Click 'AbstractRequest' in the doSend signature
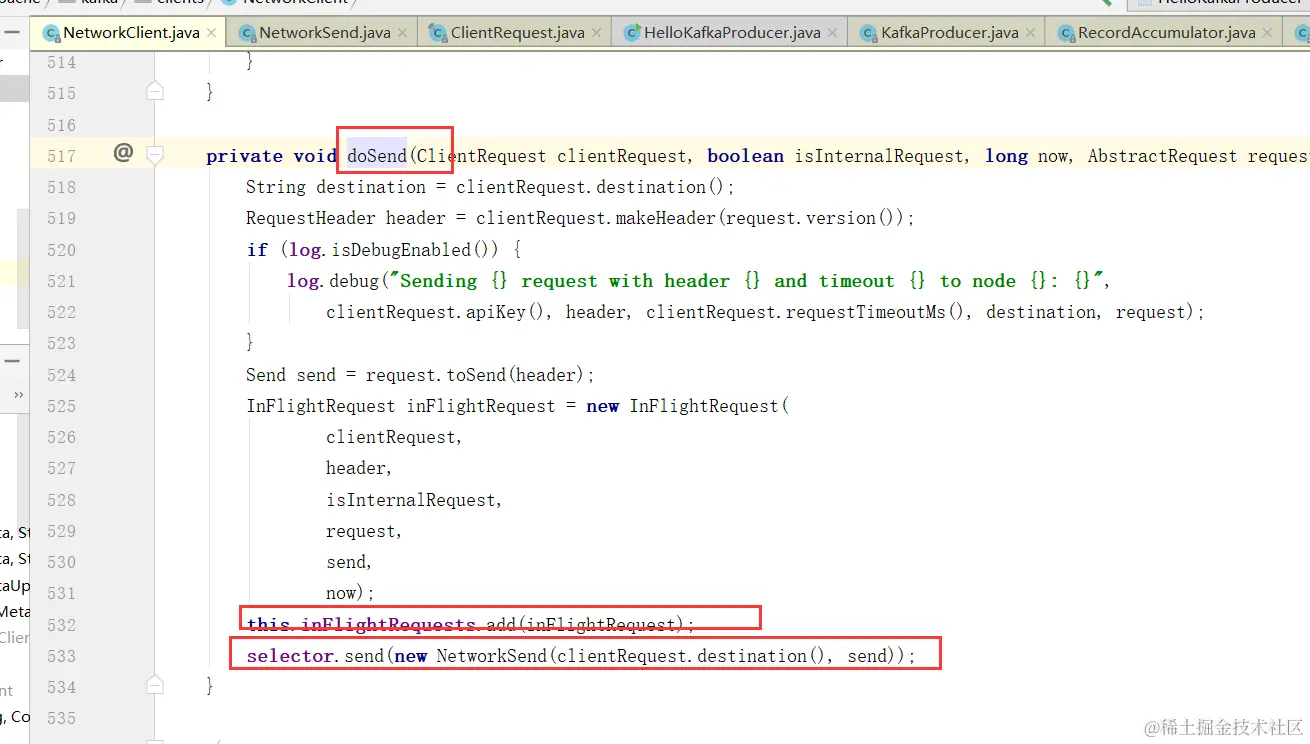 1163,156
